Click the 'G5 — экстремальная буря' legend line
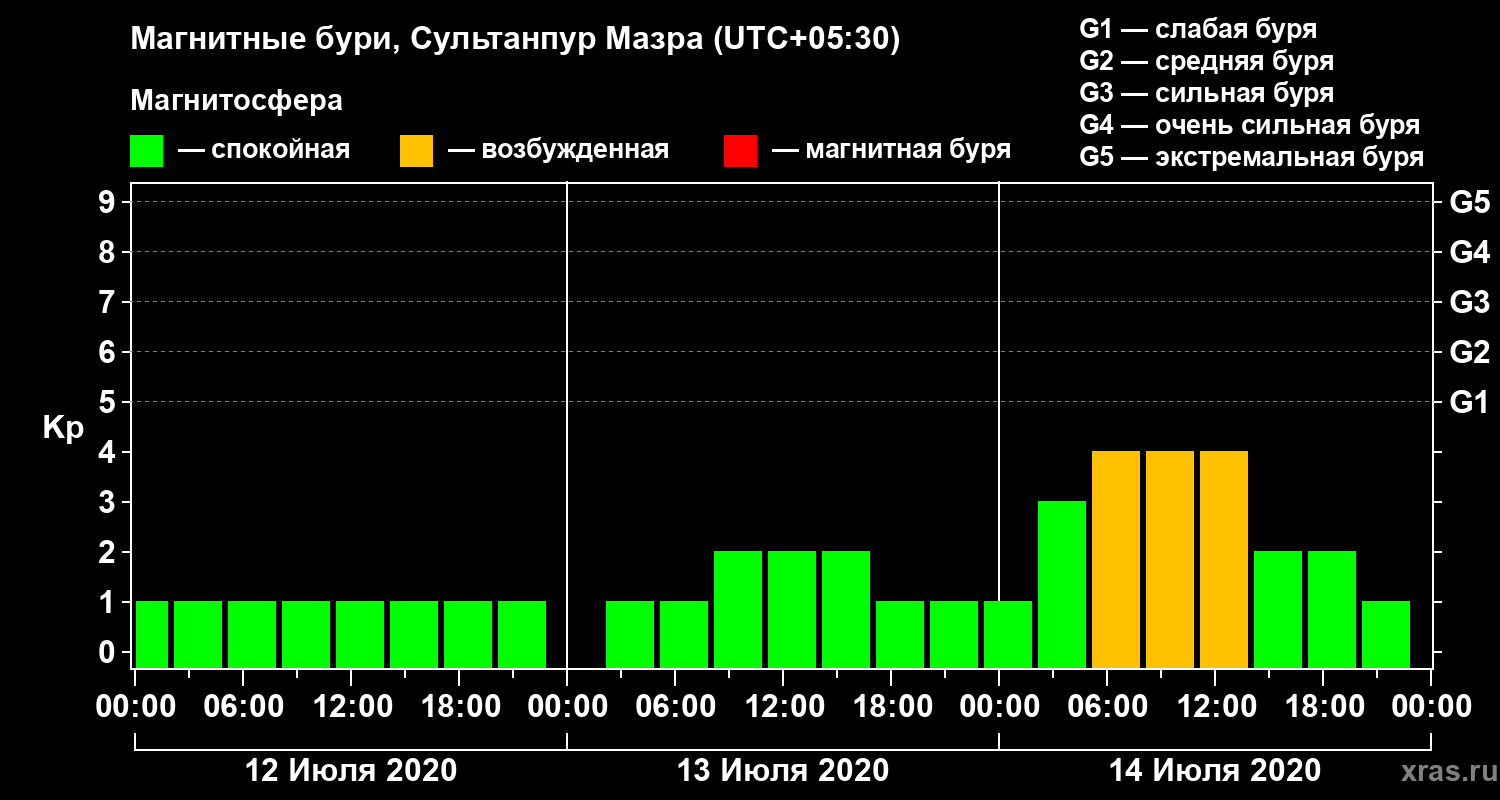Viewport: 1500px width, 800px height. point(1252,157)
